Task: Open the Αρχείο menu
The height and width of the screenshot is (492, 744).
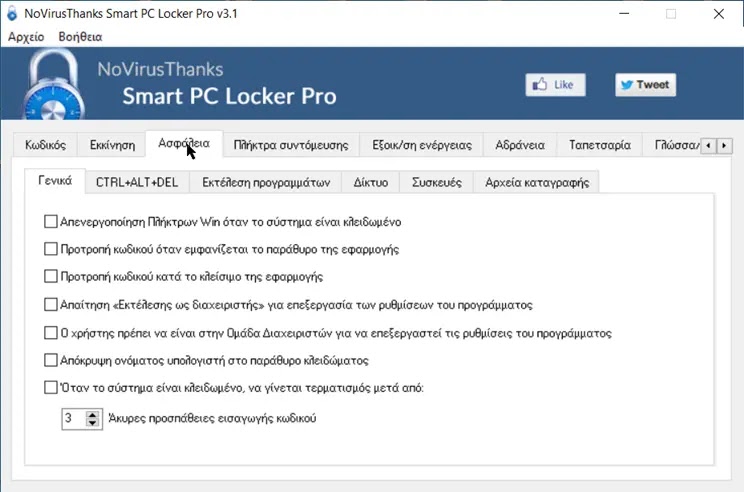Action: click(26, 37)
